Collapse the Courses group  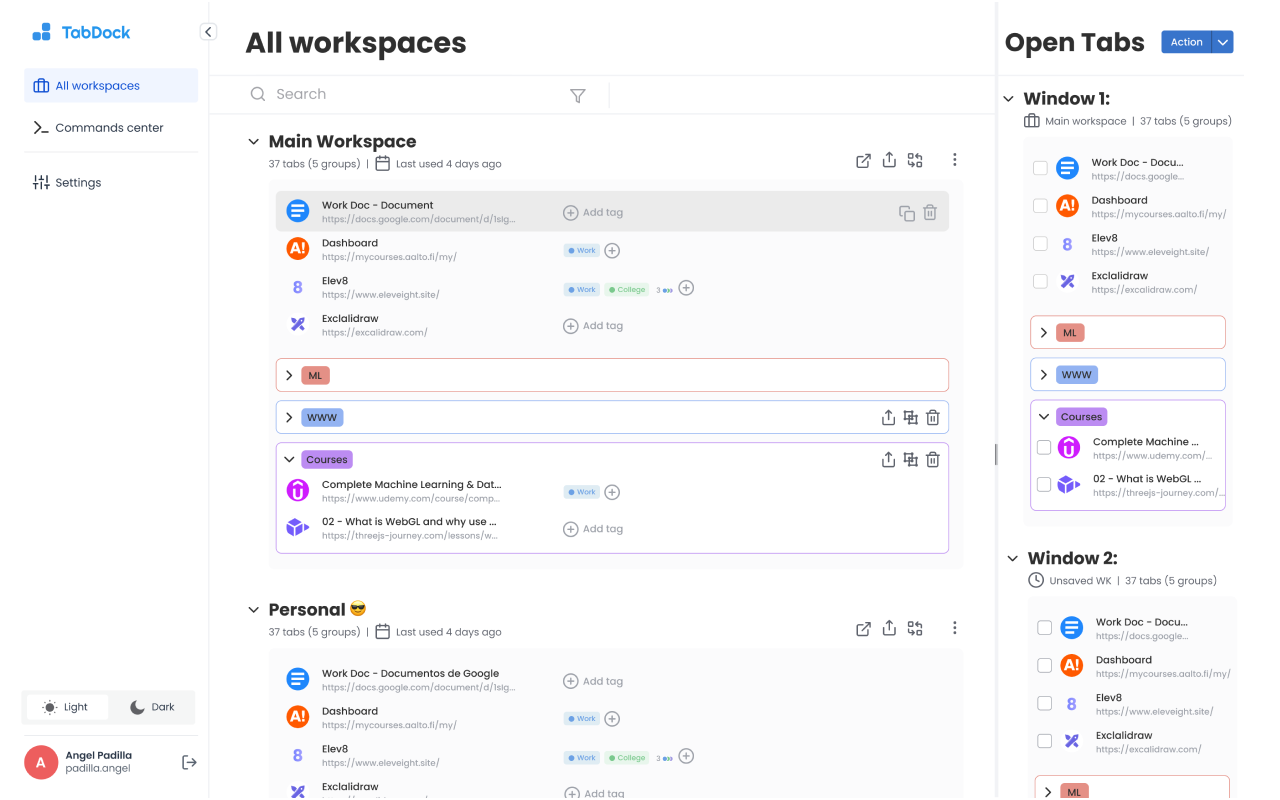tap(290, 459)
